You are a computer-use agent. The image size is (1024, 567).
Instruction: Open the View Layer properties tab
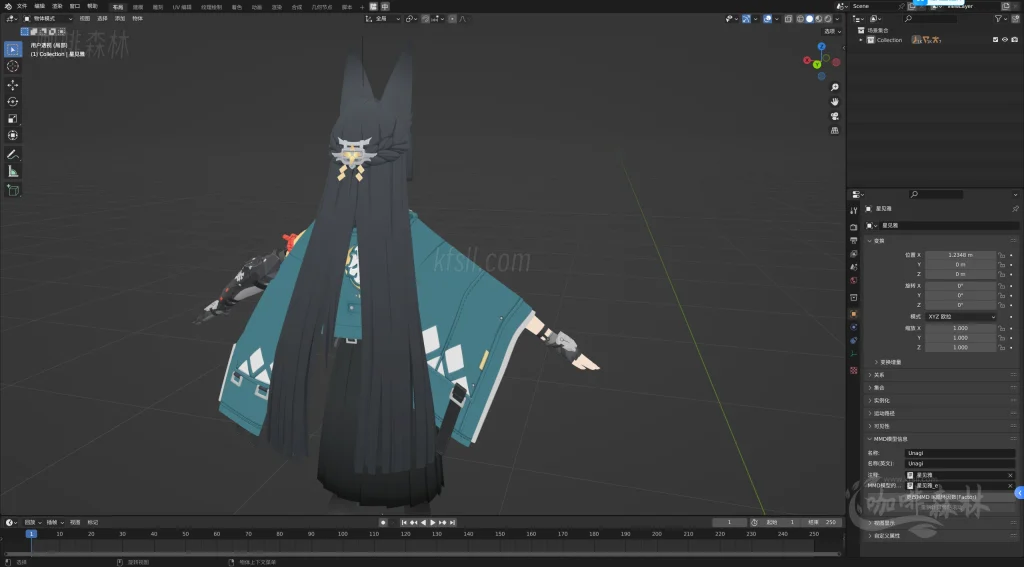pyautogui.click(x=854, y=253)
